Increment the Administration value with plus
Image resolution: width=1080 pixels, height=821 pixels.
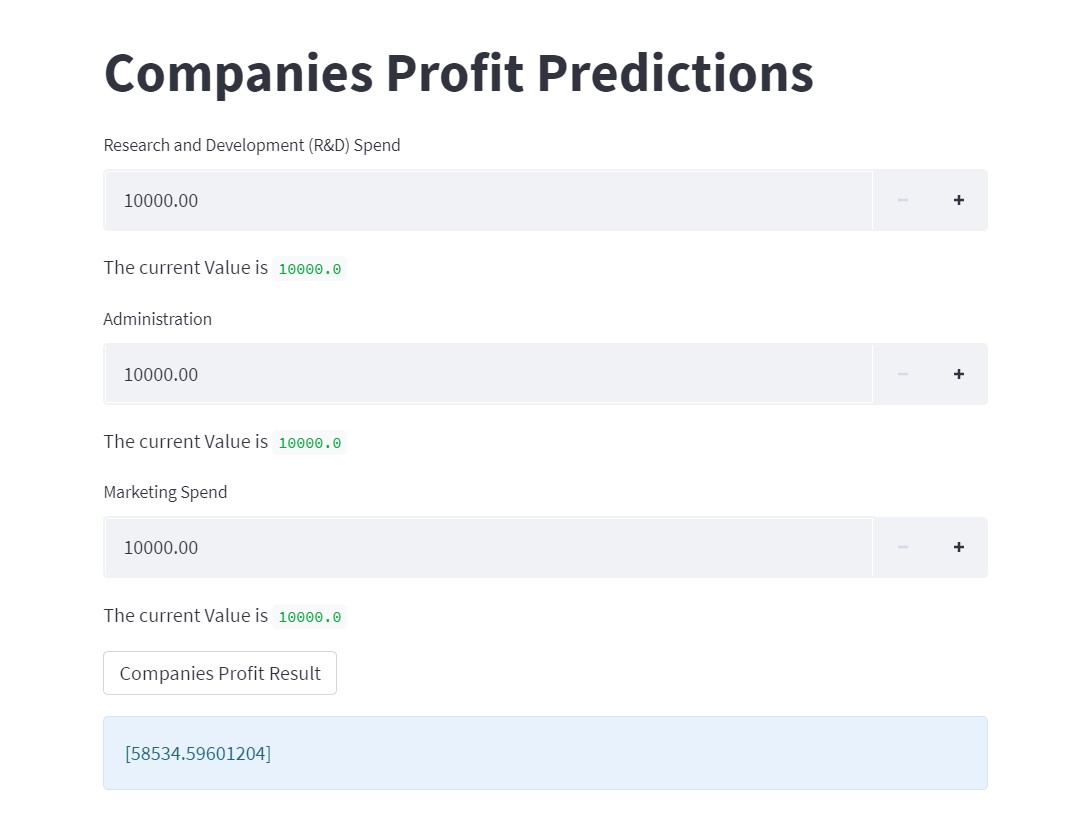pyautogui.click(x=958, y=373)
